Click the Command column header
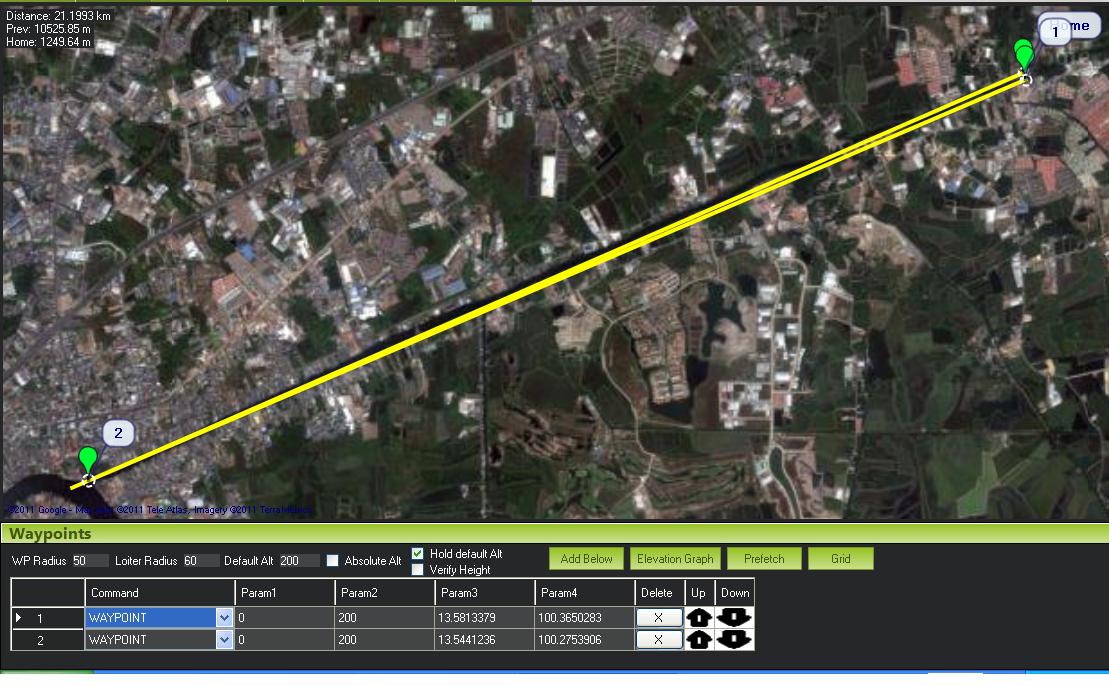This screenshot has height=686, width=1109. click(160, 593)
